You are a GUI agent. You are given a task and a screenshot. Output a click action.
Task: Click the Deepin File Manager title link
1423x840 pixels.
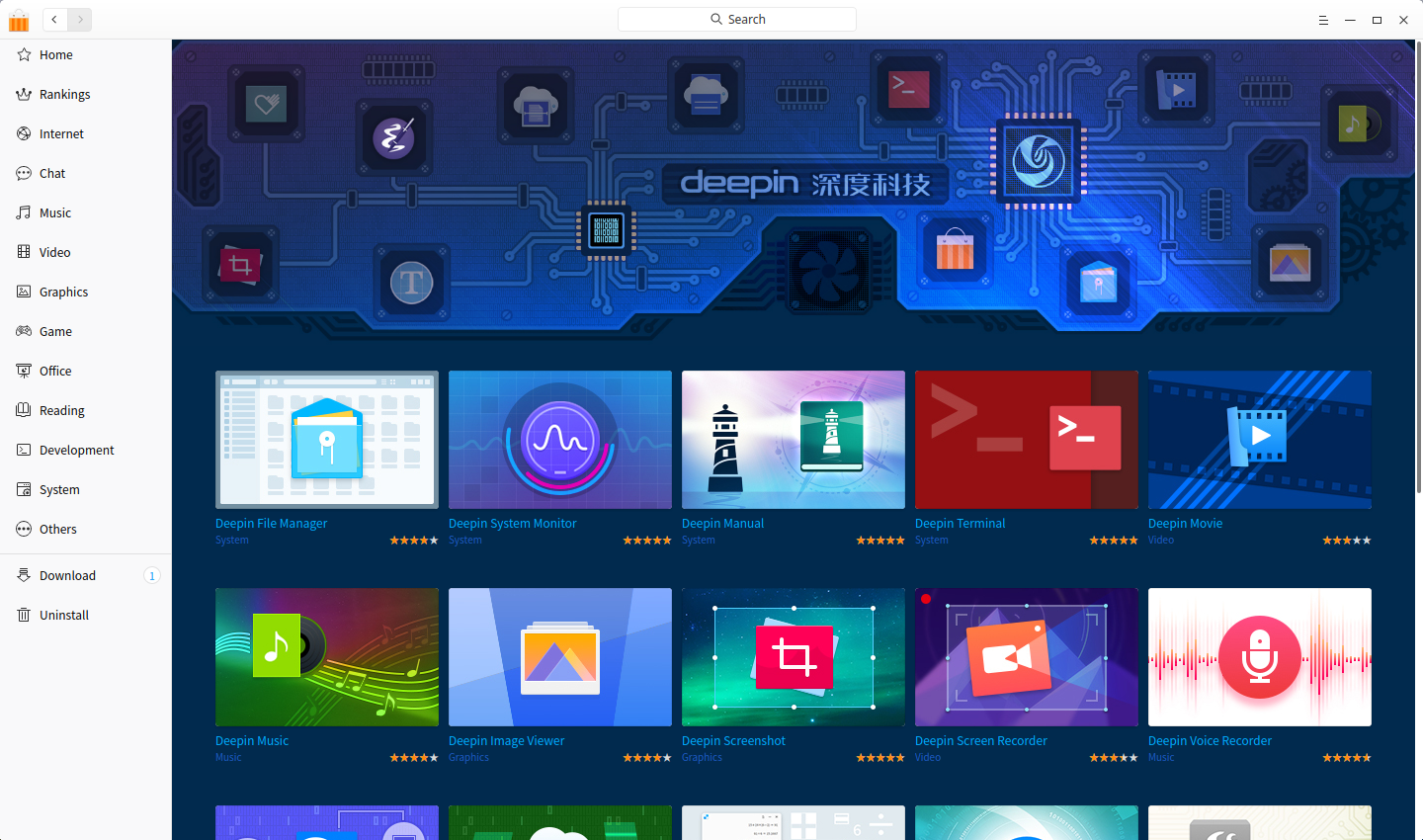271,524
